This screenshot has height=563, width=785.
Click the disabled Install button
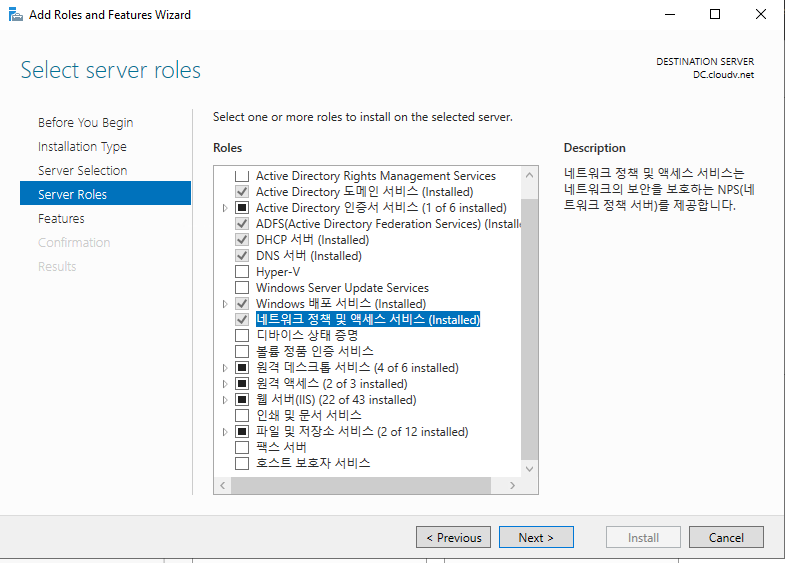[x=643, y=537]
